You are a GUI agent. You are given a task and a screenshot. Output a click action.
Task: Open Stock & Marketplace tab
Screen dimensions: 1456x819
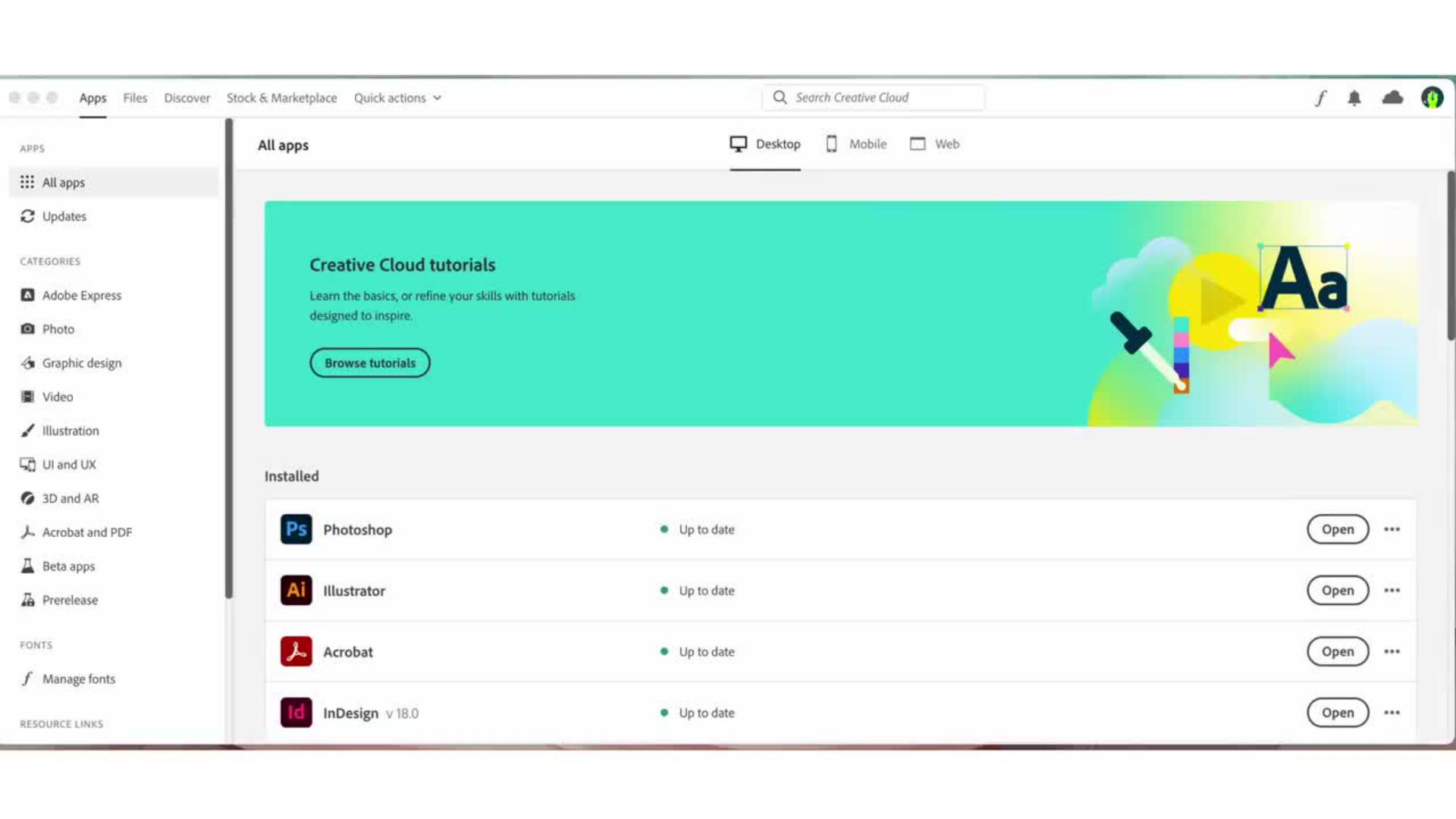[281, 98]
